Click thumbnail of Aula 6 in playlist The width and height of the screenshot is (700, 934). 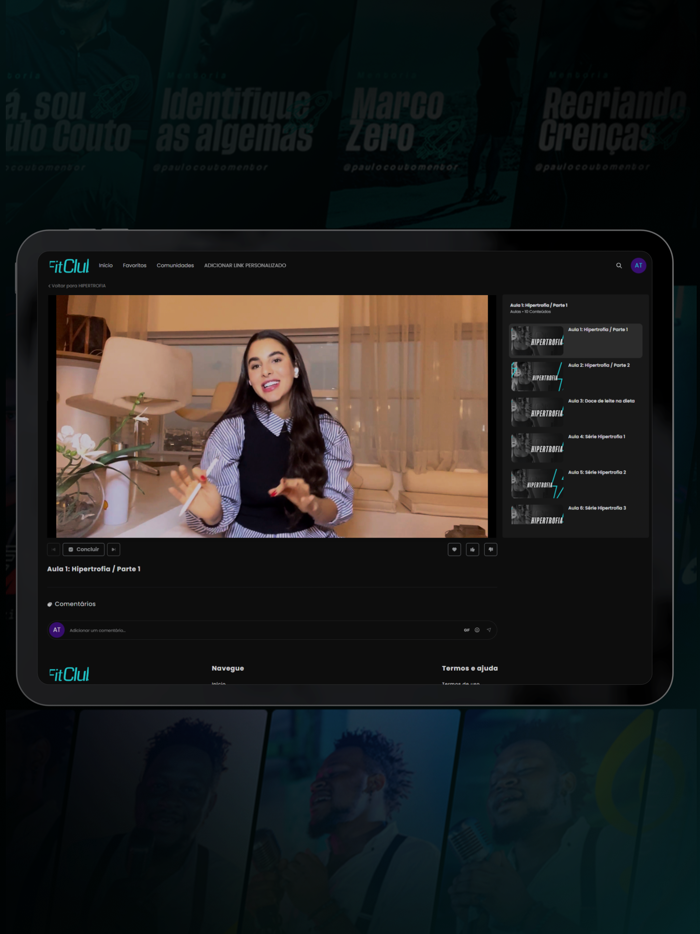[x=537, y=515]
